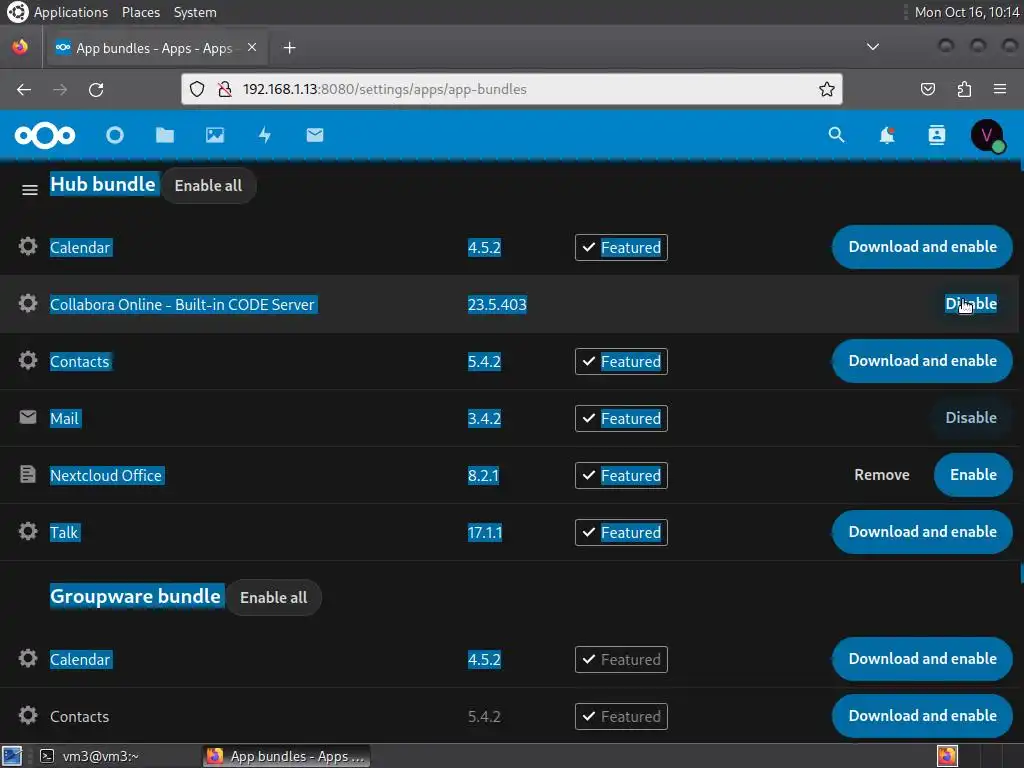Bookmark this page with star icon
1024x768 pixels.
click(x=827, y=89)
